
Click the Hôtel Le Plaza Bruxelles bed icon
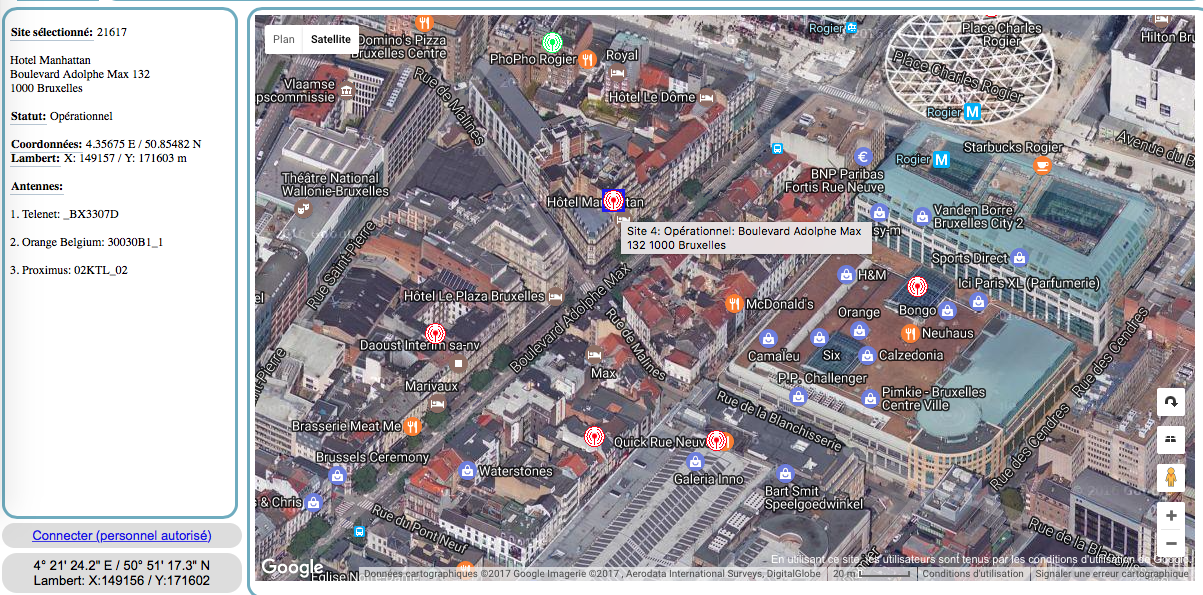(x=555, y=297)
